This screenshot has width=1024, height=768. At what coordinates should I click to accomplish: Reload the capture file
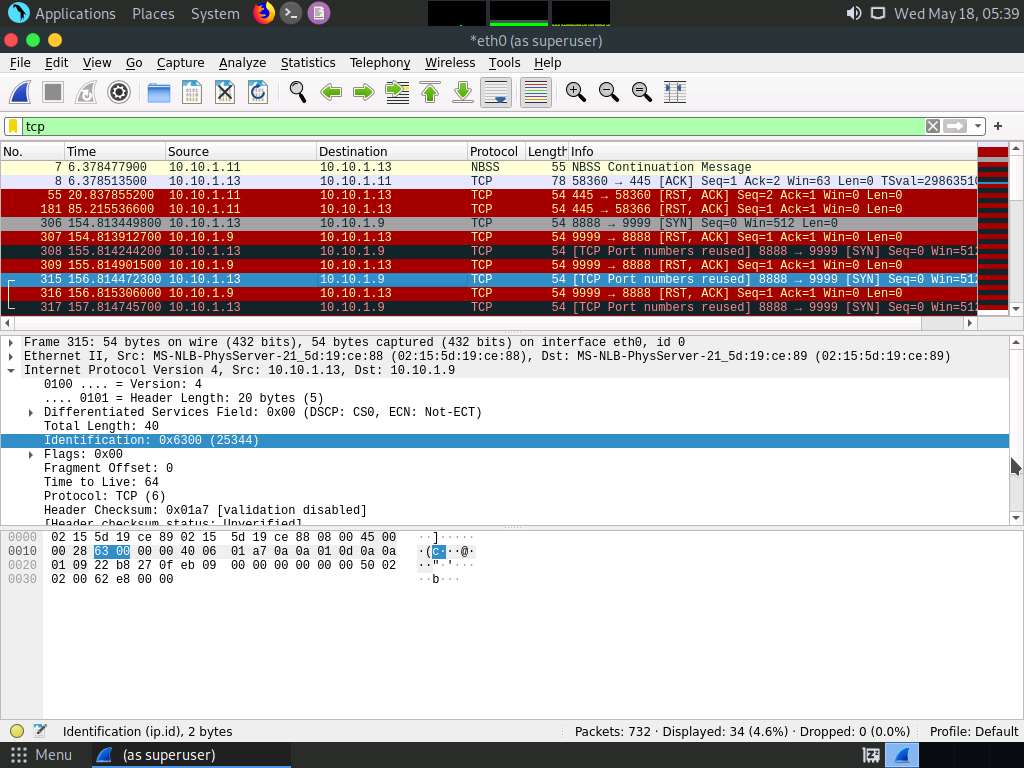click(x=257, y=92)
